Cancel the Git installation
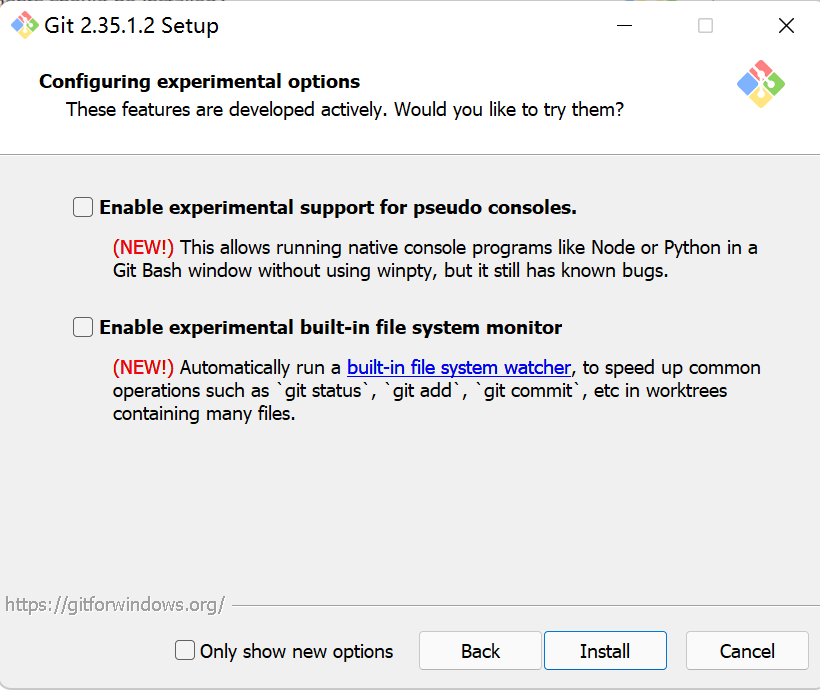The height and width of the screenshot is (691, 820). tap(747, 651)
